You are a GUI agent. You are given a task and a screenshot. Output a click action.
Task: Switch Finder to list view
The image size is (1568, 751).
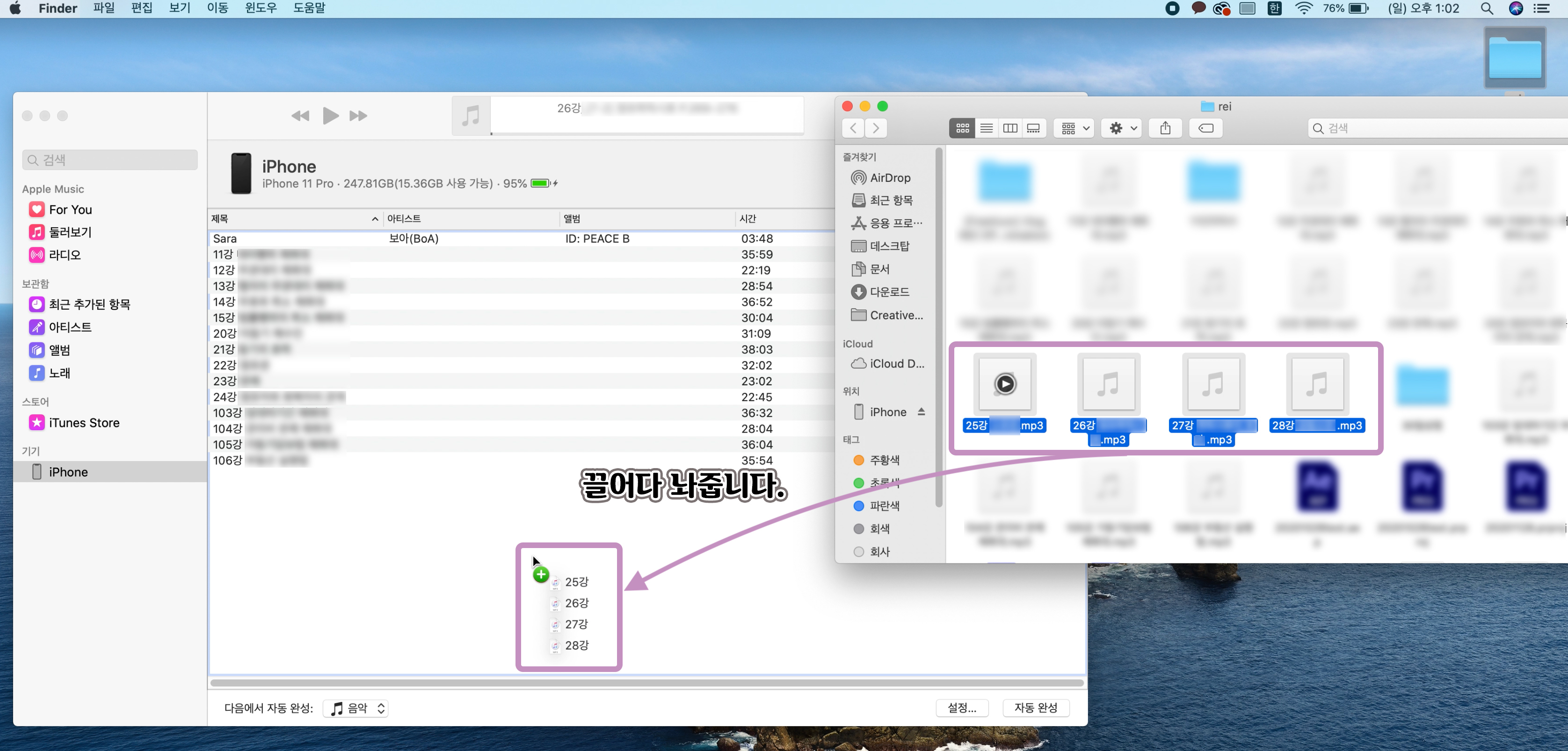click(x=986, y=128)
